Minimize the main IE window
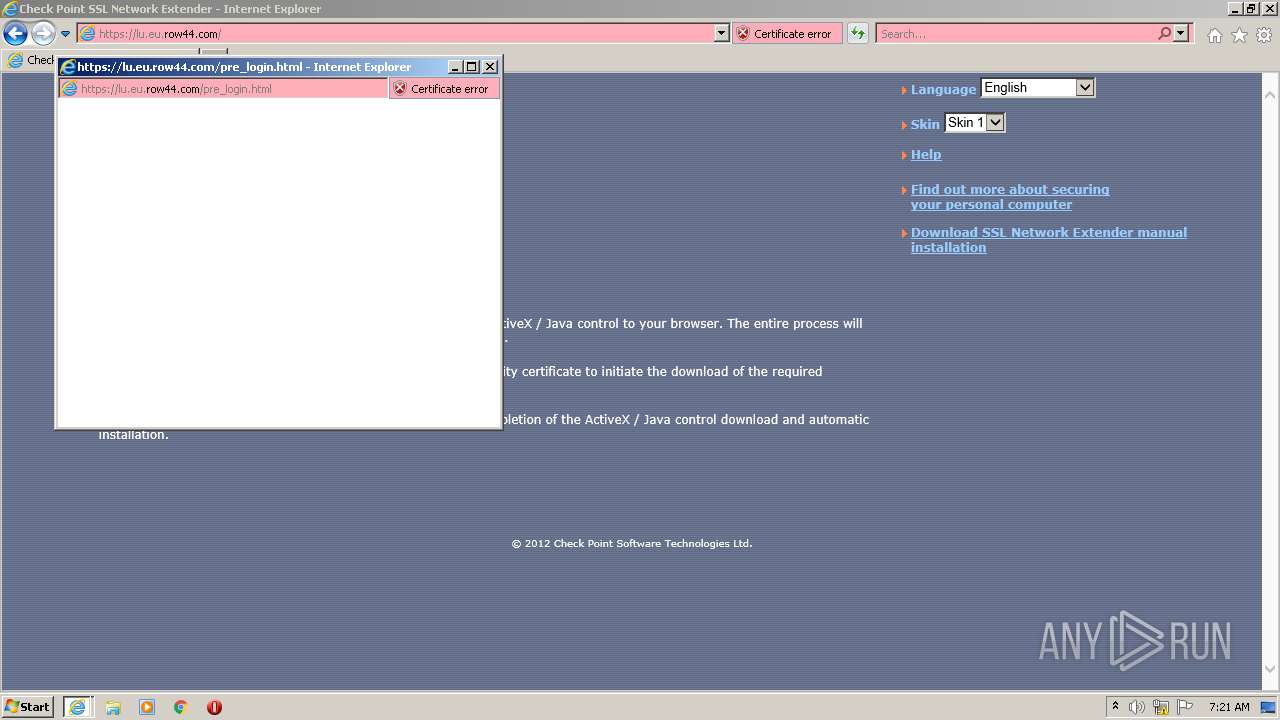The width and height of the screenshot is (1280, 720). [x=1235, y=8]
